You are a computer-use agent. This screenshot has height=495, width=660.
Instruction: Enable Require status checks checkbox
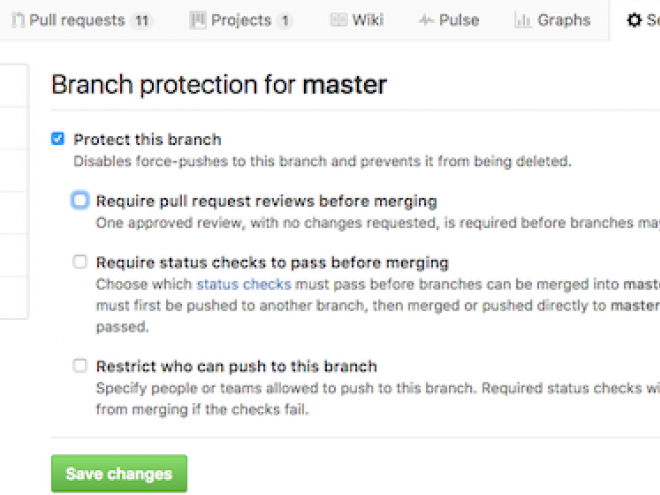tap(80, 262)
